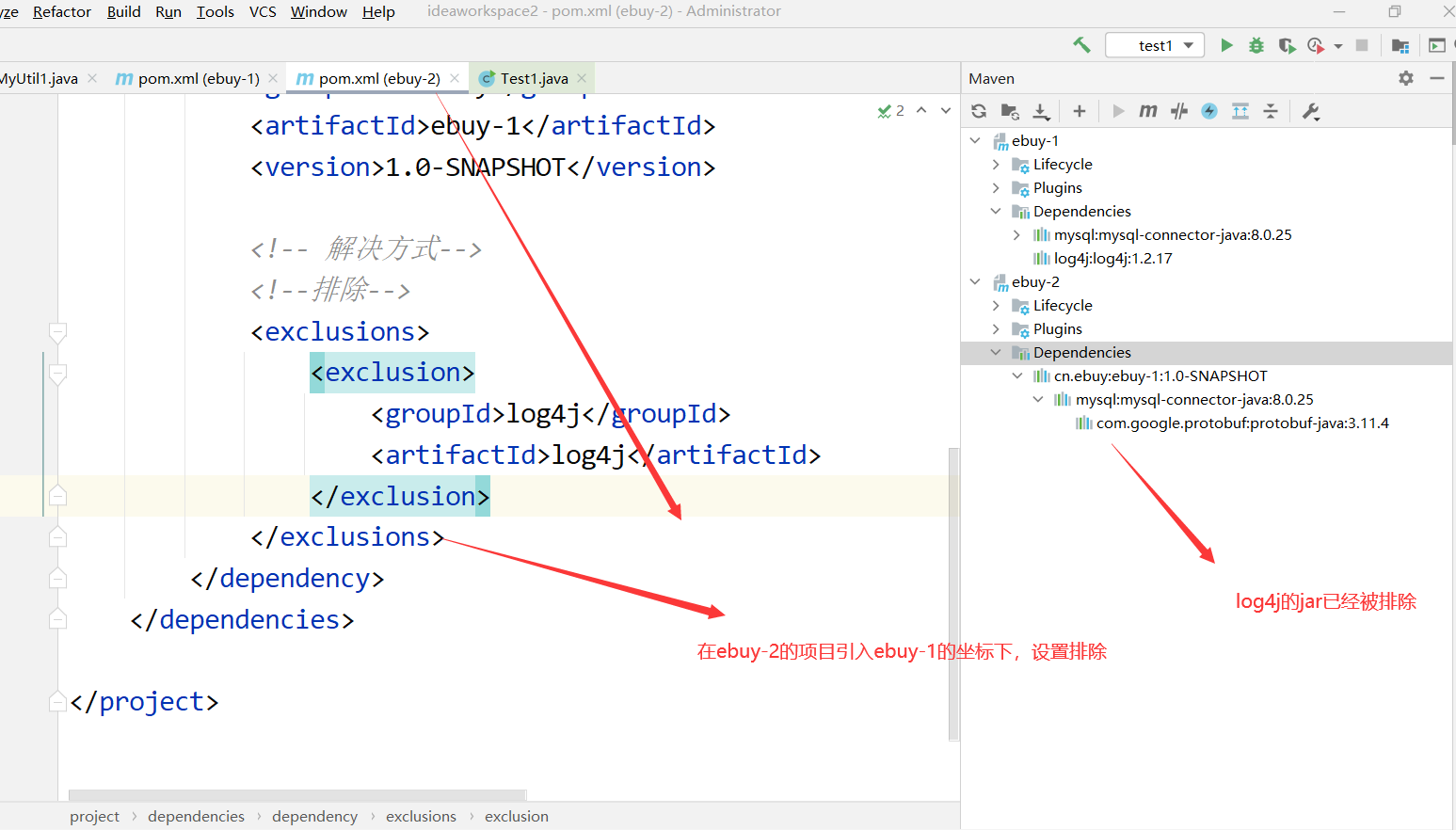Close the pom.xml (ebuy-2) tab

click(455, 78)
